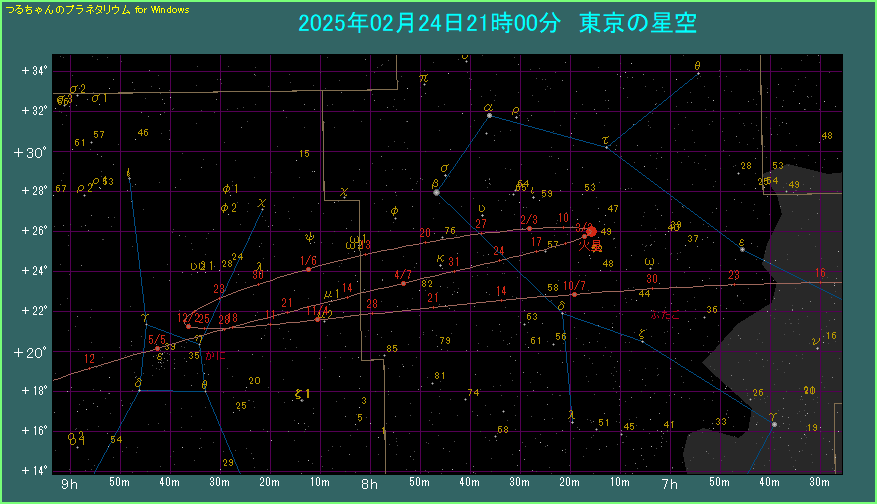The width and height of the screenshot is (877, 504).
Task: Click the tau Geminorum star
Action: click(606, 147)
